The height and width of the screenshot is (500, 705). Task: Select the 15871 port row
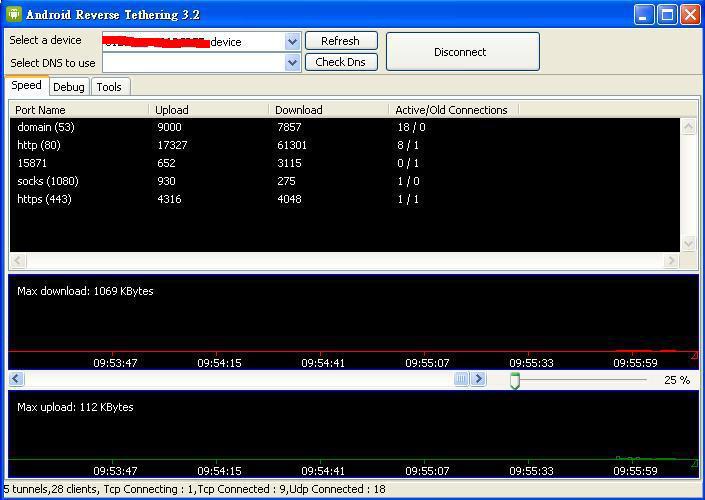[x=345, y=163]
